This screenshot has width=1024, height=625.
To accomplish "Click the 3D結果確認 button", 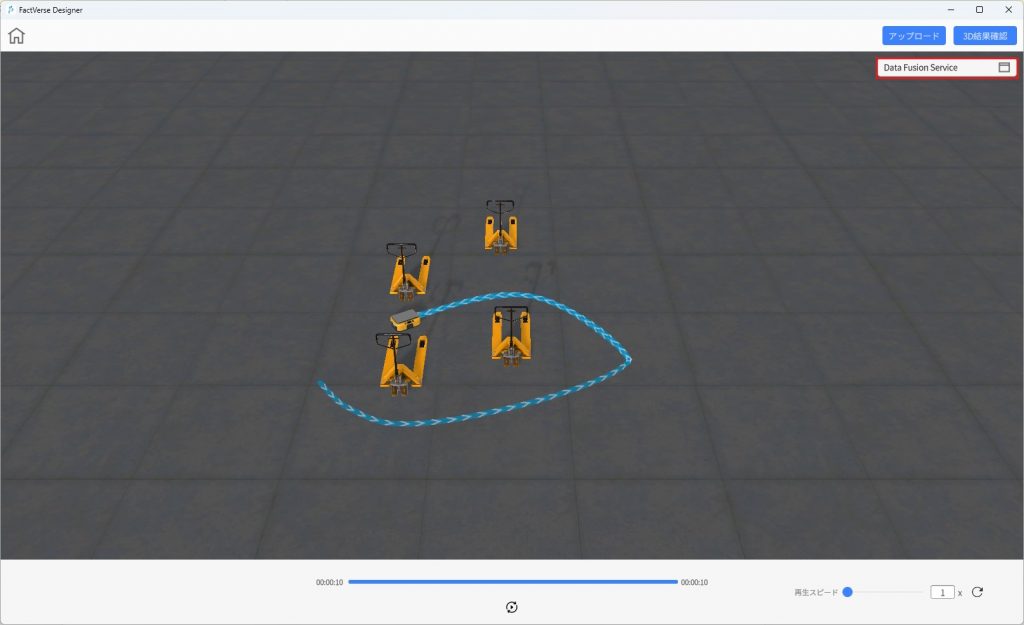I will pos(984,36).
